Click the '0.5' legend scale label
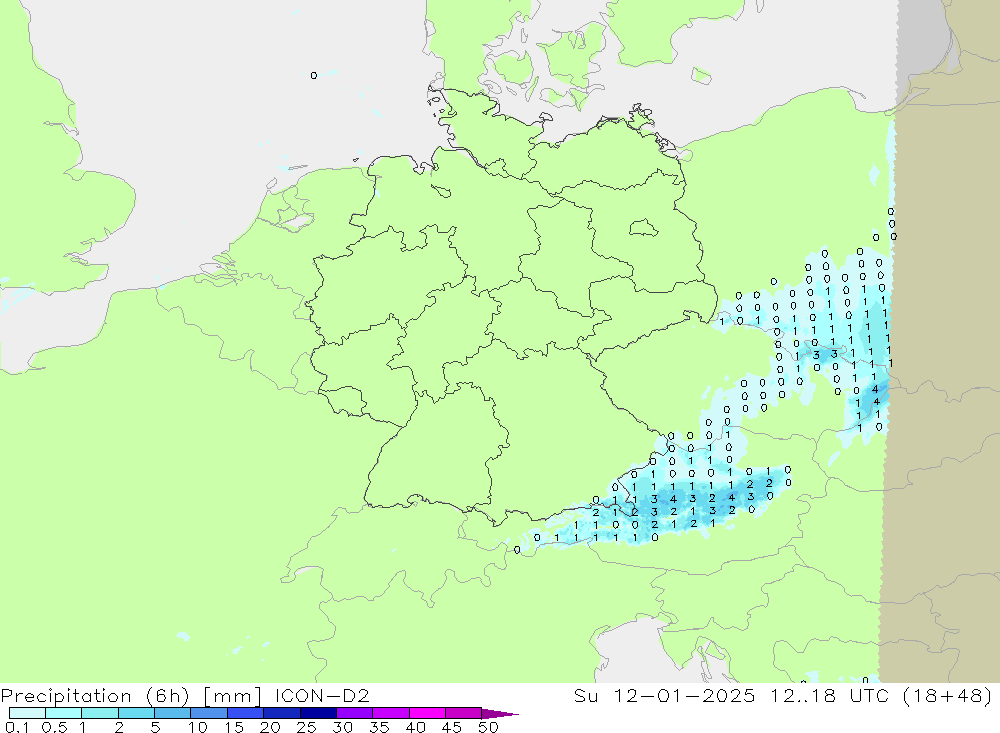Viewport: 1000px width, 733px height. point(55,727)
